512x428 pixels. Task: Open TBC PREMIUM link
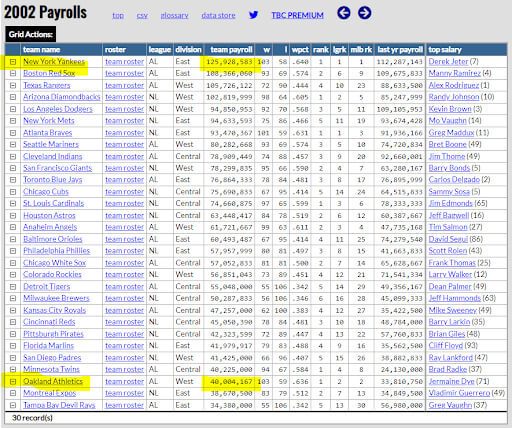tap(297, 15)
